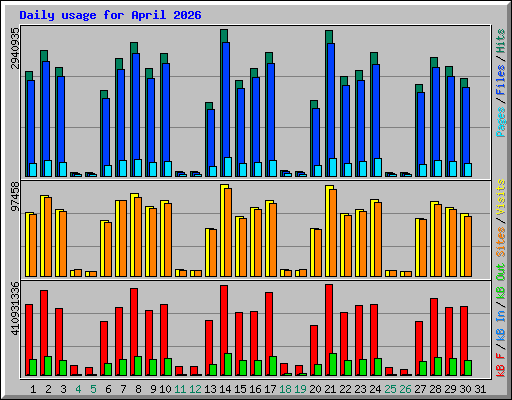Click the orange "Sites" legend label
The height and width of the screenshot is (400, 512).
tap(501, 242)
